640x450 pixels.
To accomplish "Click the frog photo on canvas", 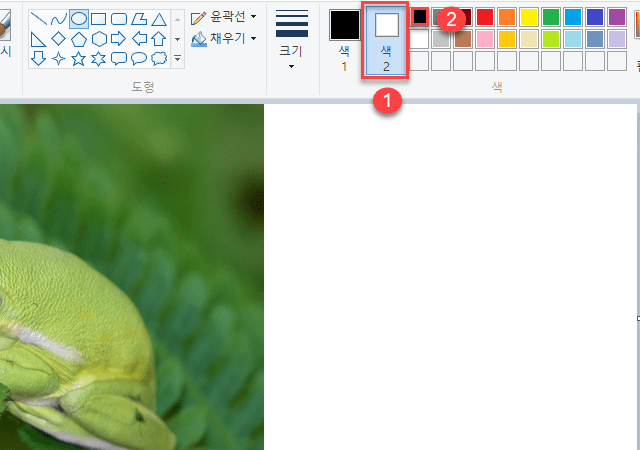I will pyautogui.click(x=132, y=277).
